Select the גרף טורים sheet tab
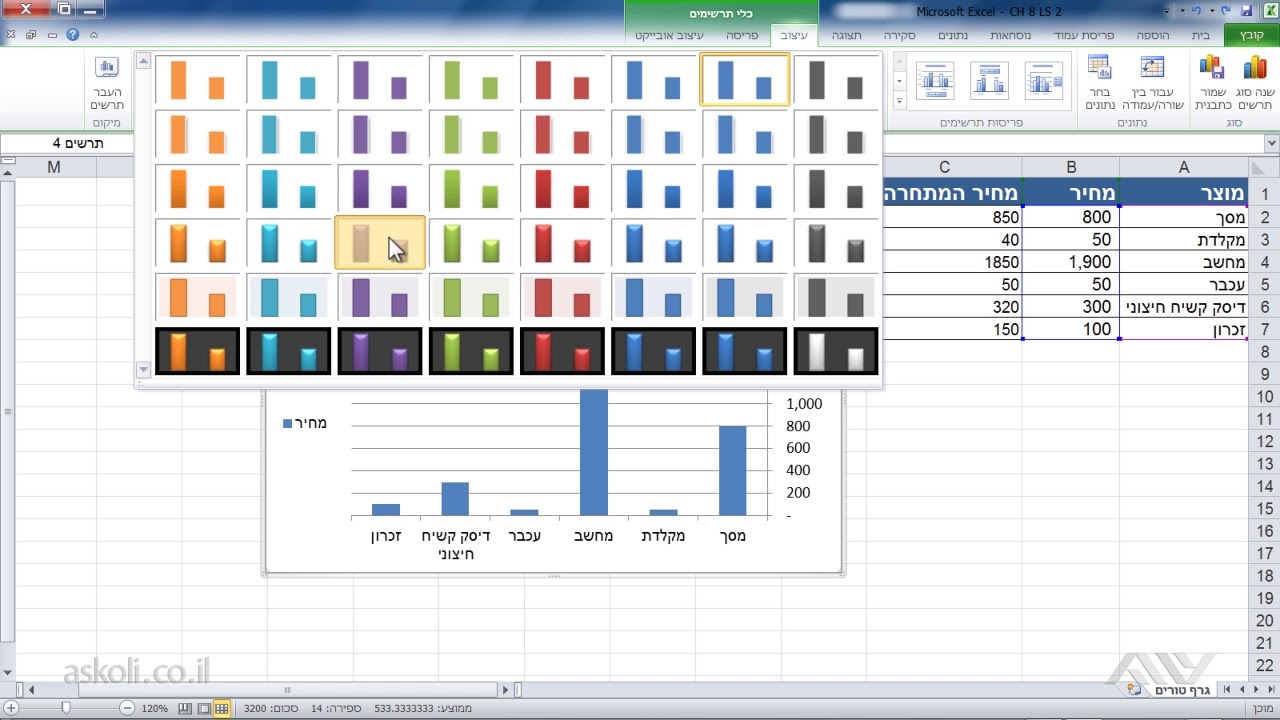The height and width of the screenshot is (720, 1280). coord(1182,690)
